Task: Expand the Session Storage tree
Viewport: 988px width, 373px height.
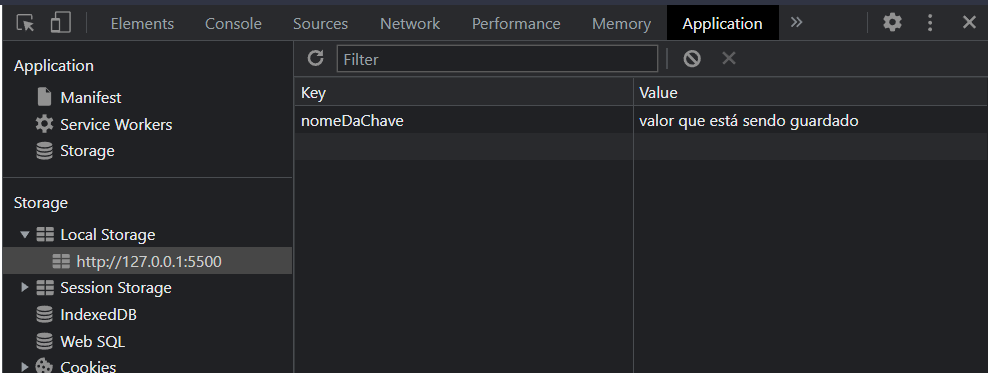Action: point(25,287)
